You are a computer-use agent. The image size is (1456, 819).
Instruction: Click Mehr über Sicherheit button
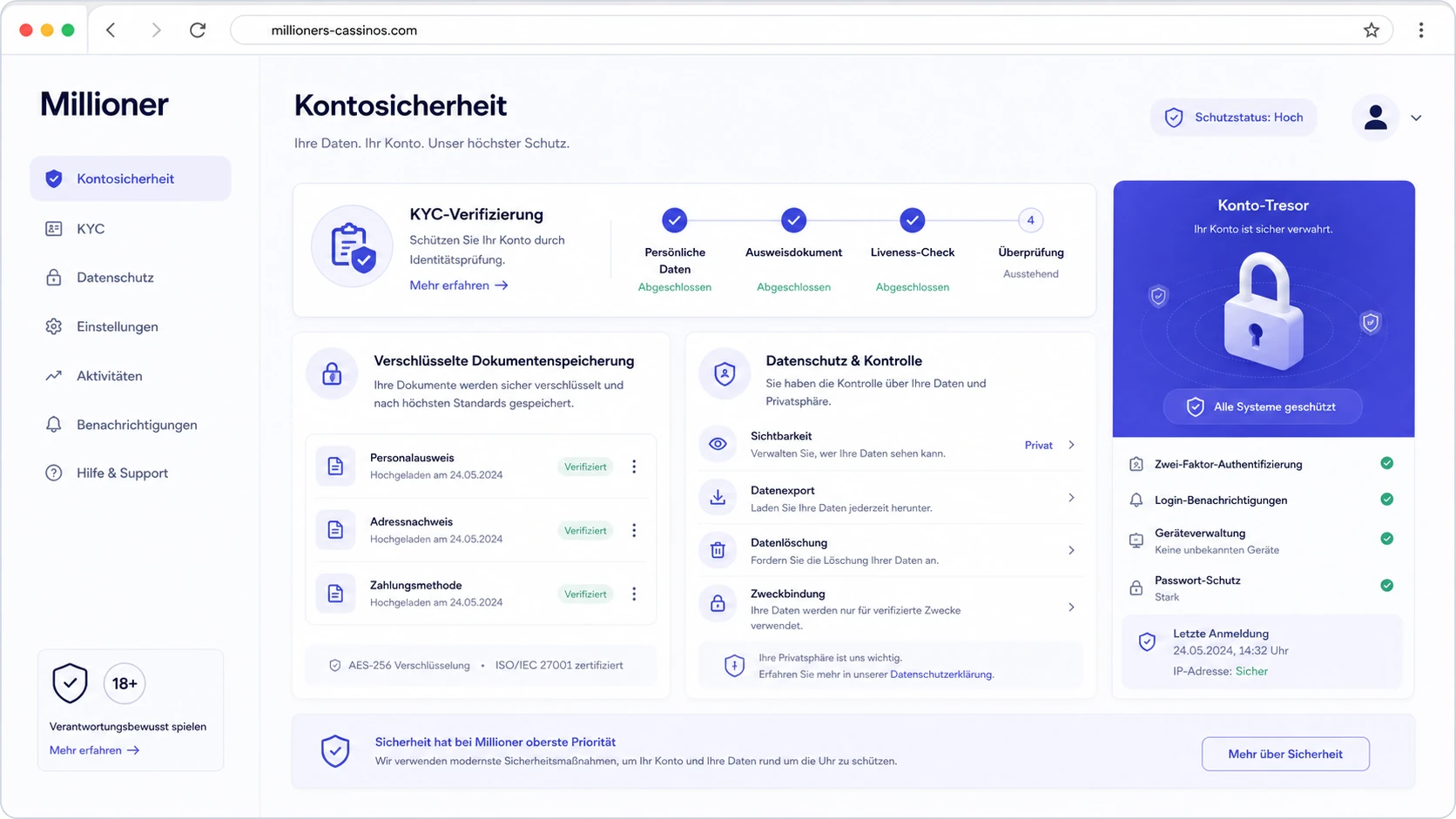pyautogui.click(x=1285, y=754)
